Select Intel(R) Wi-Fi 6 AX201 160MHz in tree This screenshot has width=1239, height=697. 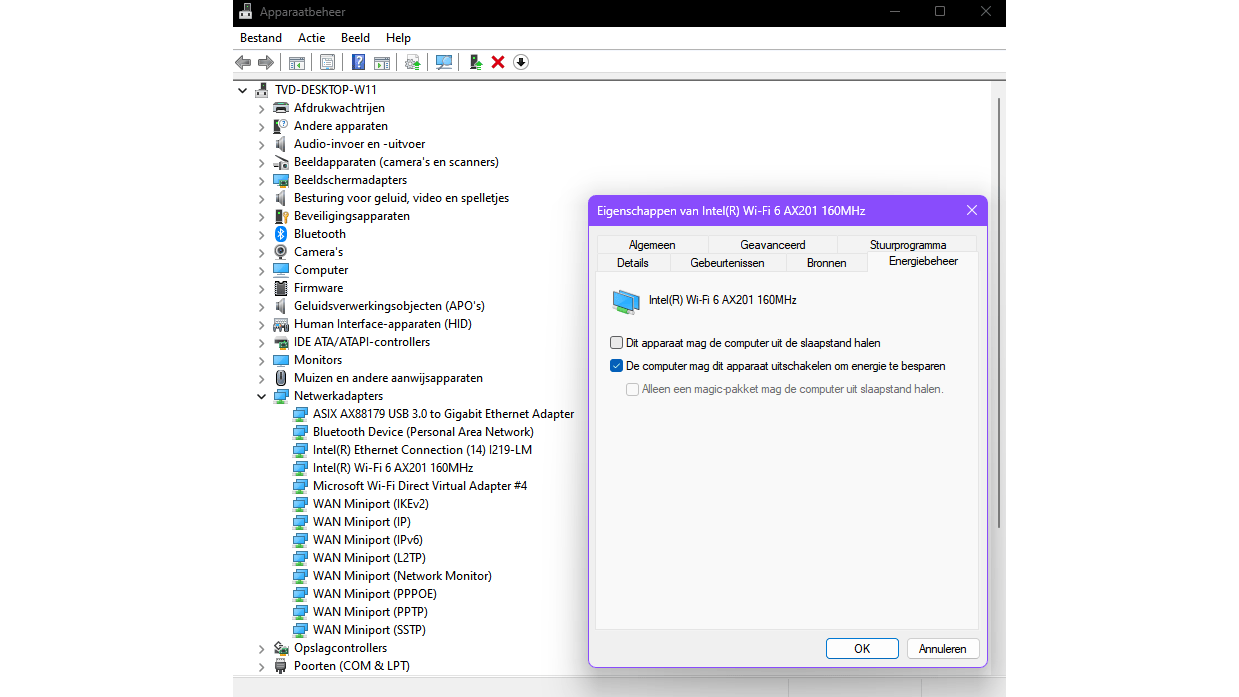[x=393, y=468]
